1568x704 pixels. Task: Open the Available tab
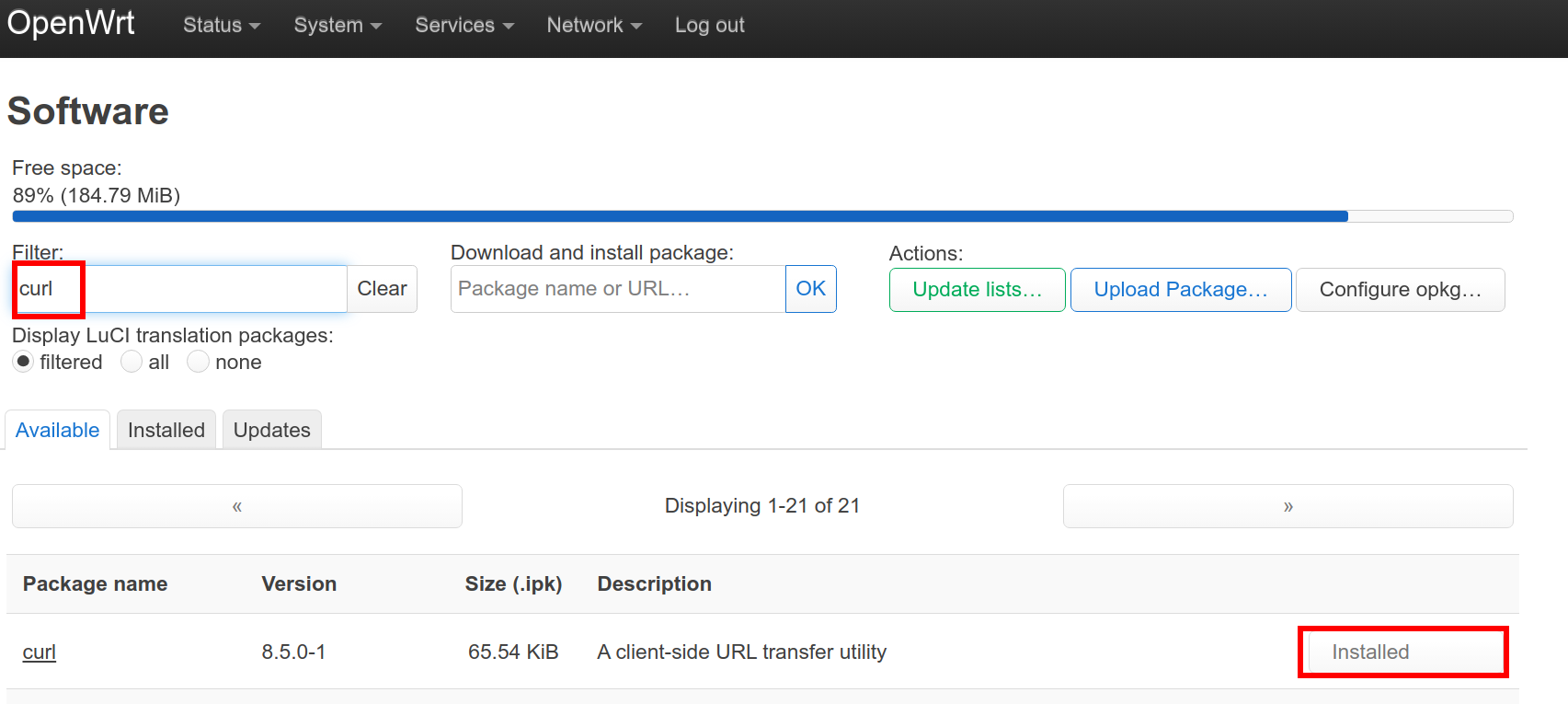tap(57, 430)
